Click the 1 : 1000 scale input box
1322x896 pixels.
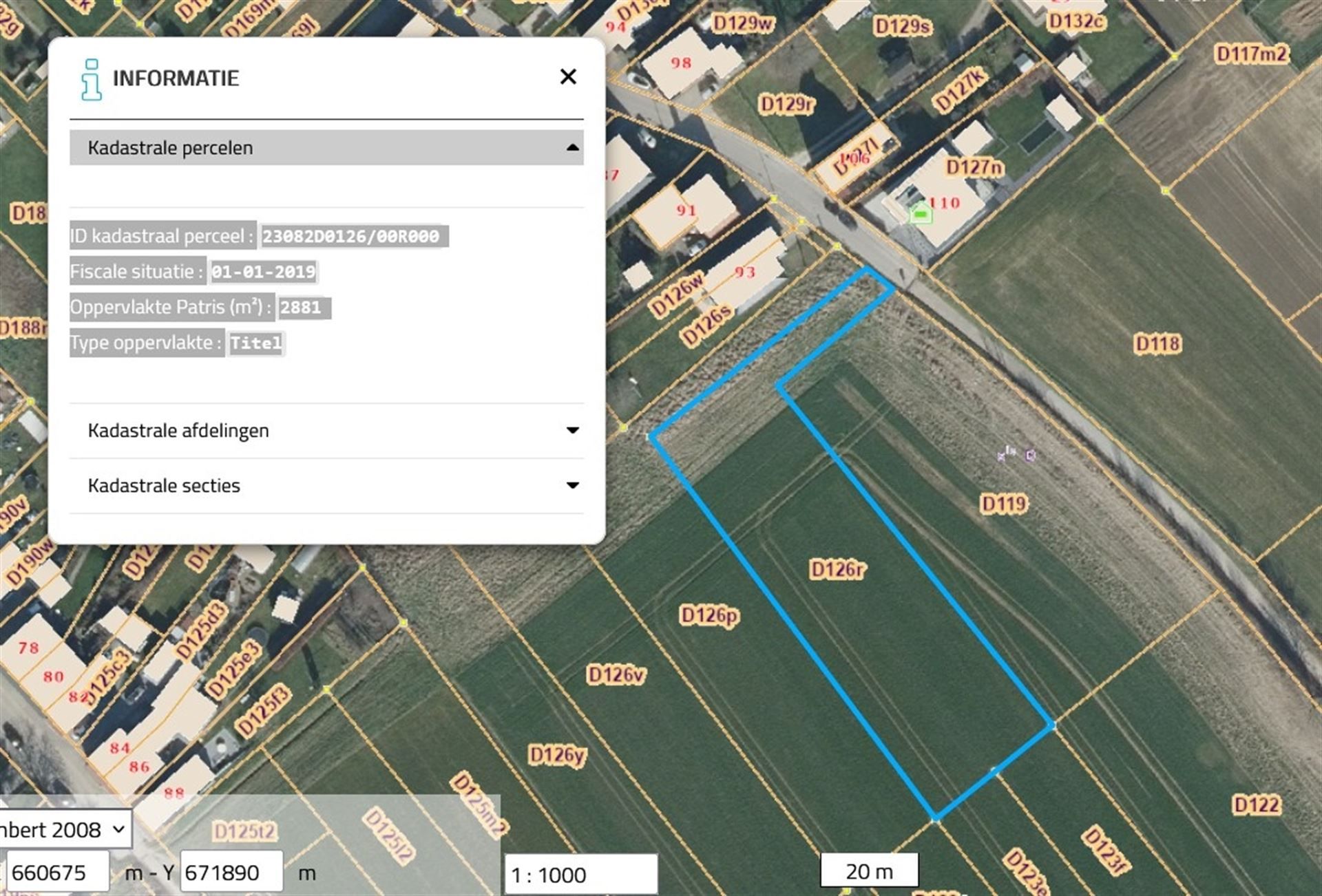pos(580,875)
